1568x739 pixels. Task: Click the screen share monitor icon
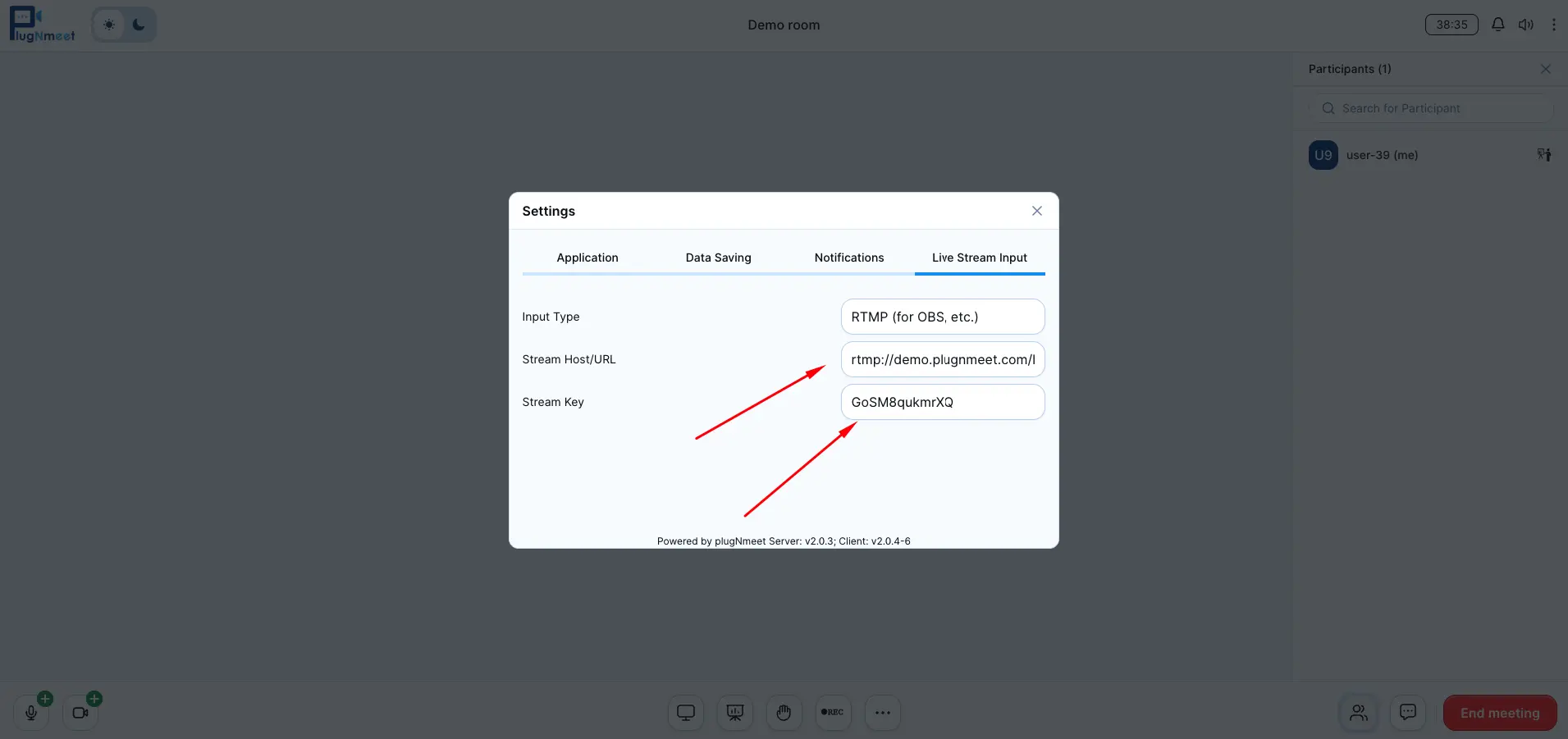point(686,713)
